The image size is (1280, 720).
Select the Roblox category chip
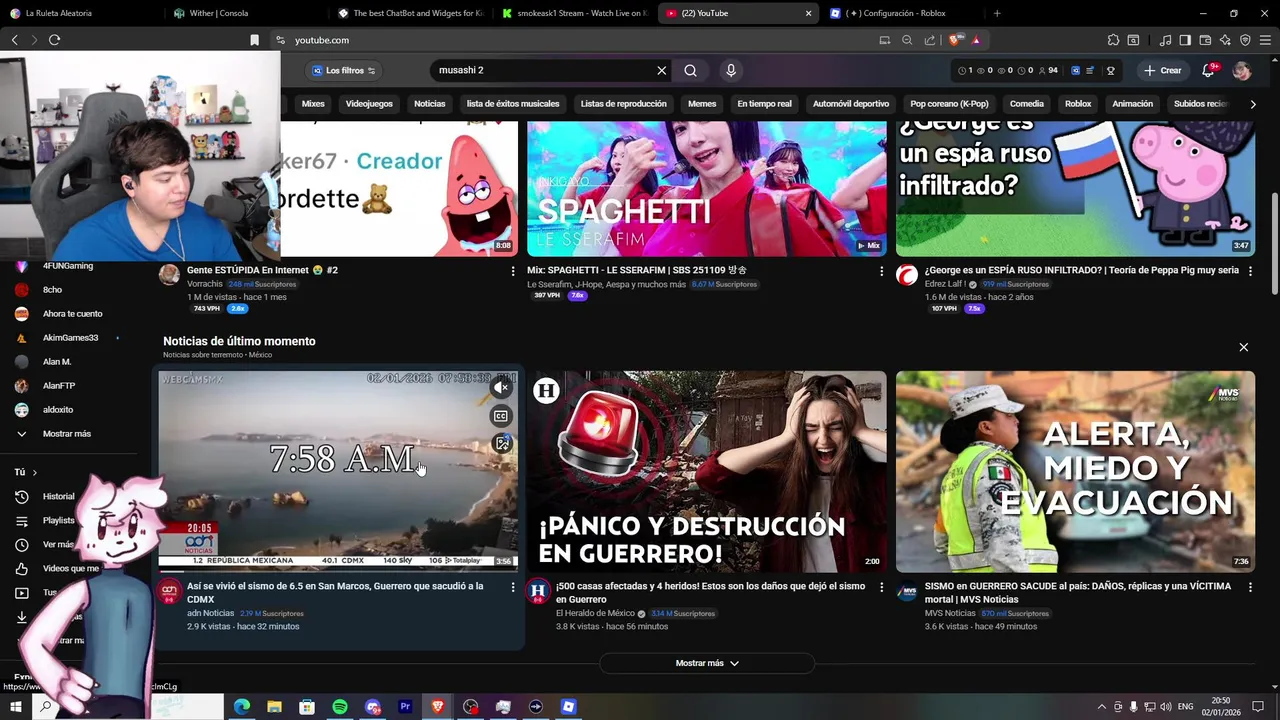[x=1078, y=104]
